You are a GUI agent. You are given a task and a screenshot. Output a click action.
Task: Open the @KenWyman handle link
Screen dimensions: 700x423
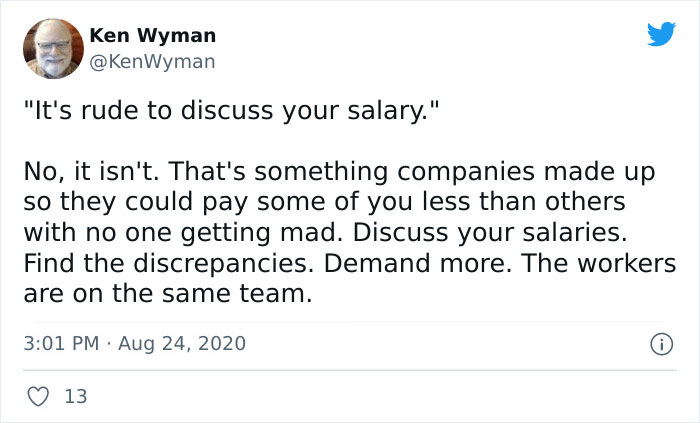(x=152, y=61)
